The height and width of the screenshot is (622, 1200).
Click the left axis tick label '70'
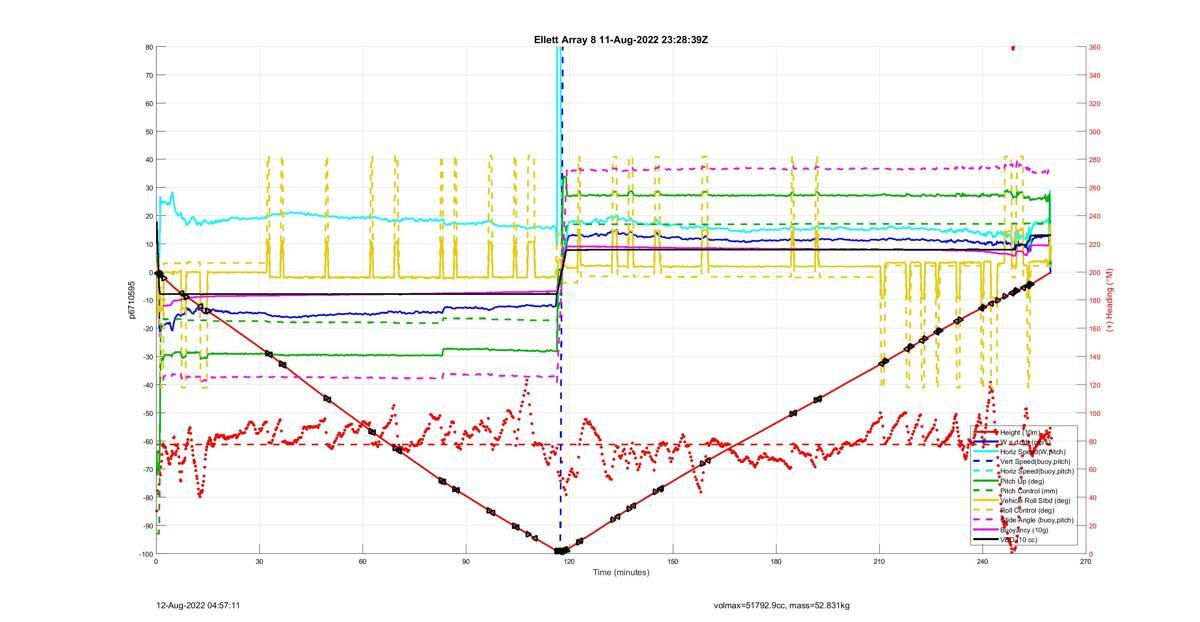coord(148,75)
